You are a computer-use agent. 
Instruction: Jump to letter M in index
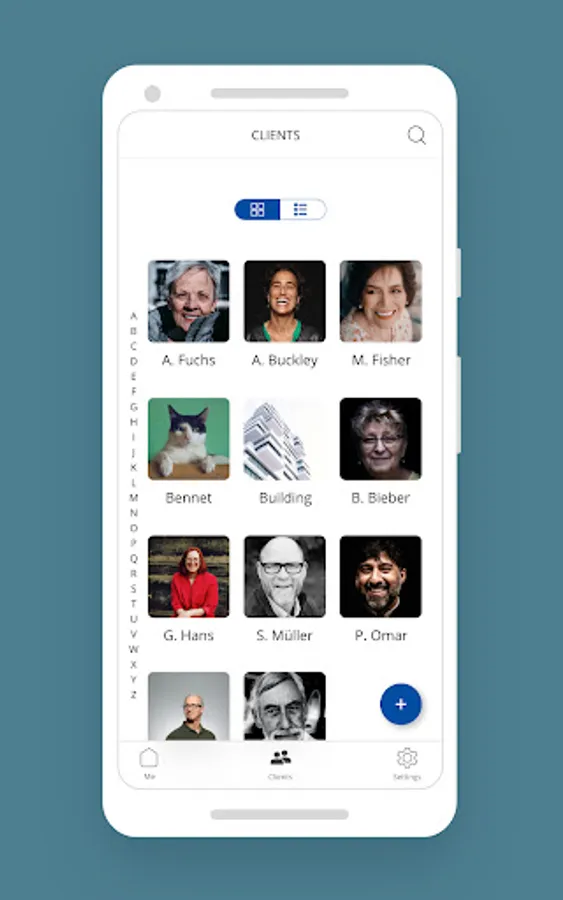tap(133, 498)
